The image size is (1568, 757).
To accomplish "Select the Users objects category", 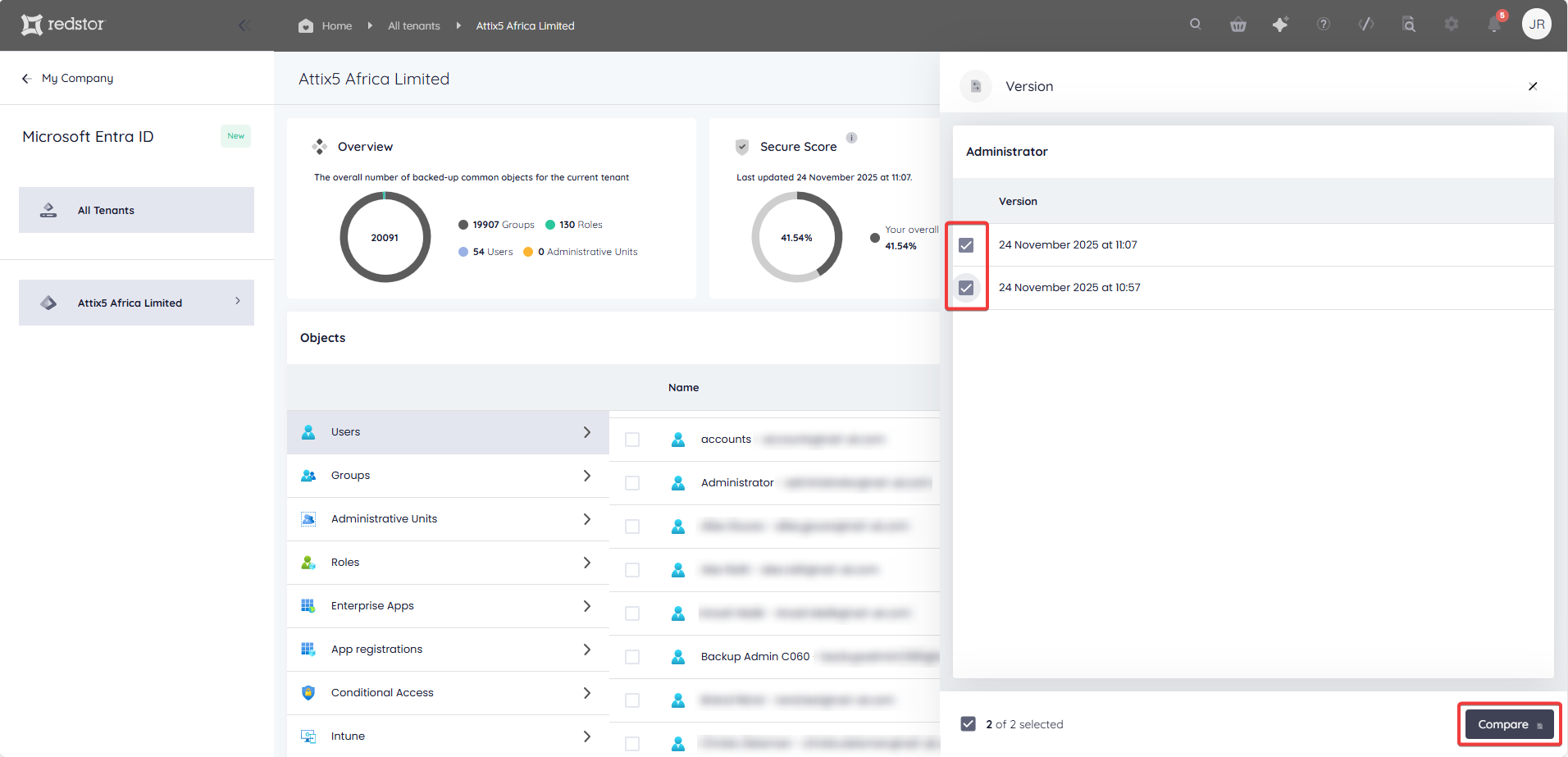I will tap(448, 432).
